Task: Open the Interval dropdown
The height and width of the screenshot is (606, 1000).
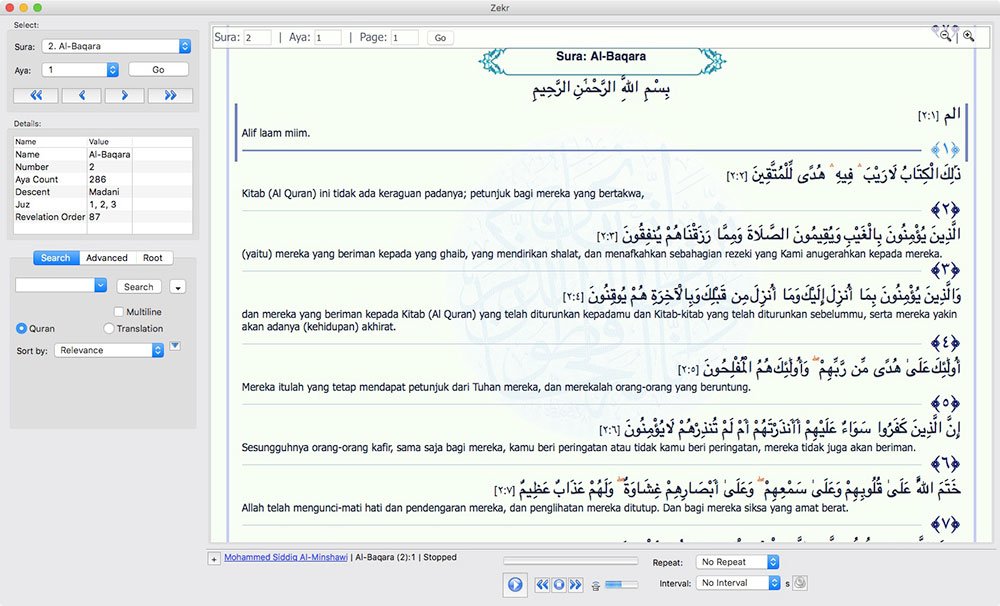Action: (738, 583)
